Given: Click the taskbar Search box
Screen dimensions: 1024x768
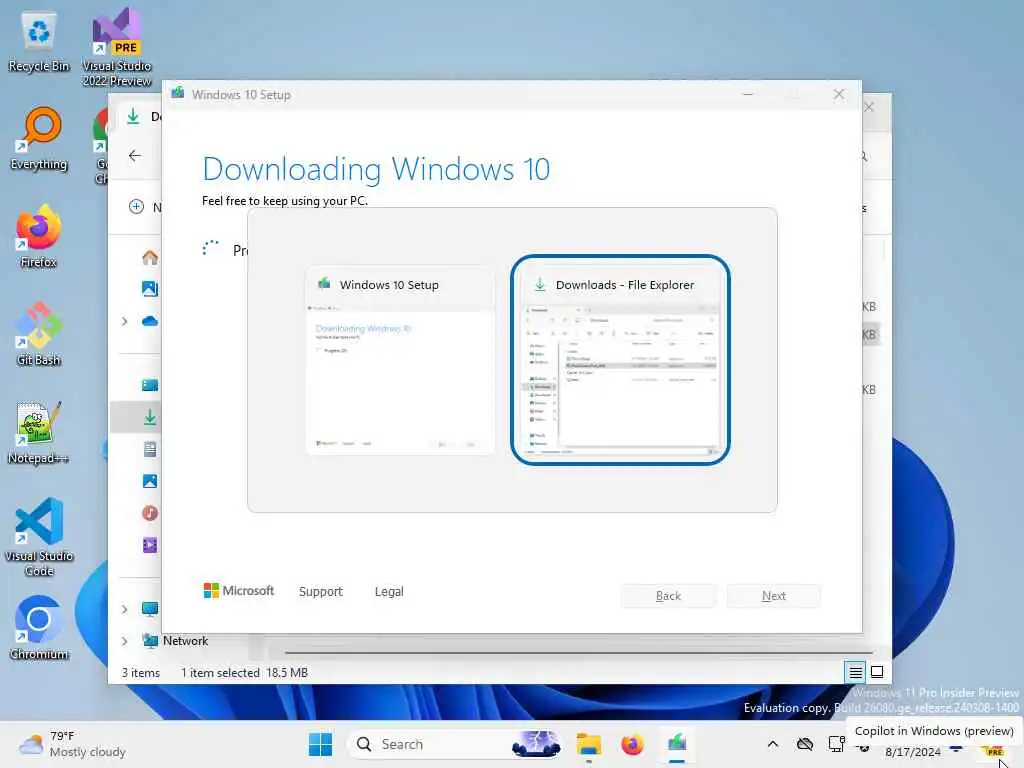Looking at the screenshot, I should 455,744.
